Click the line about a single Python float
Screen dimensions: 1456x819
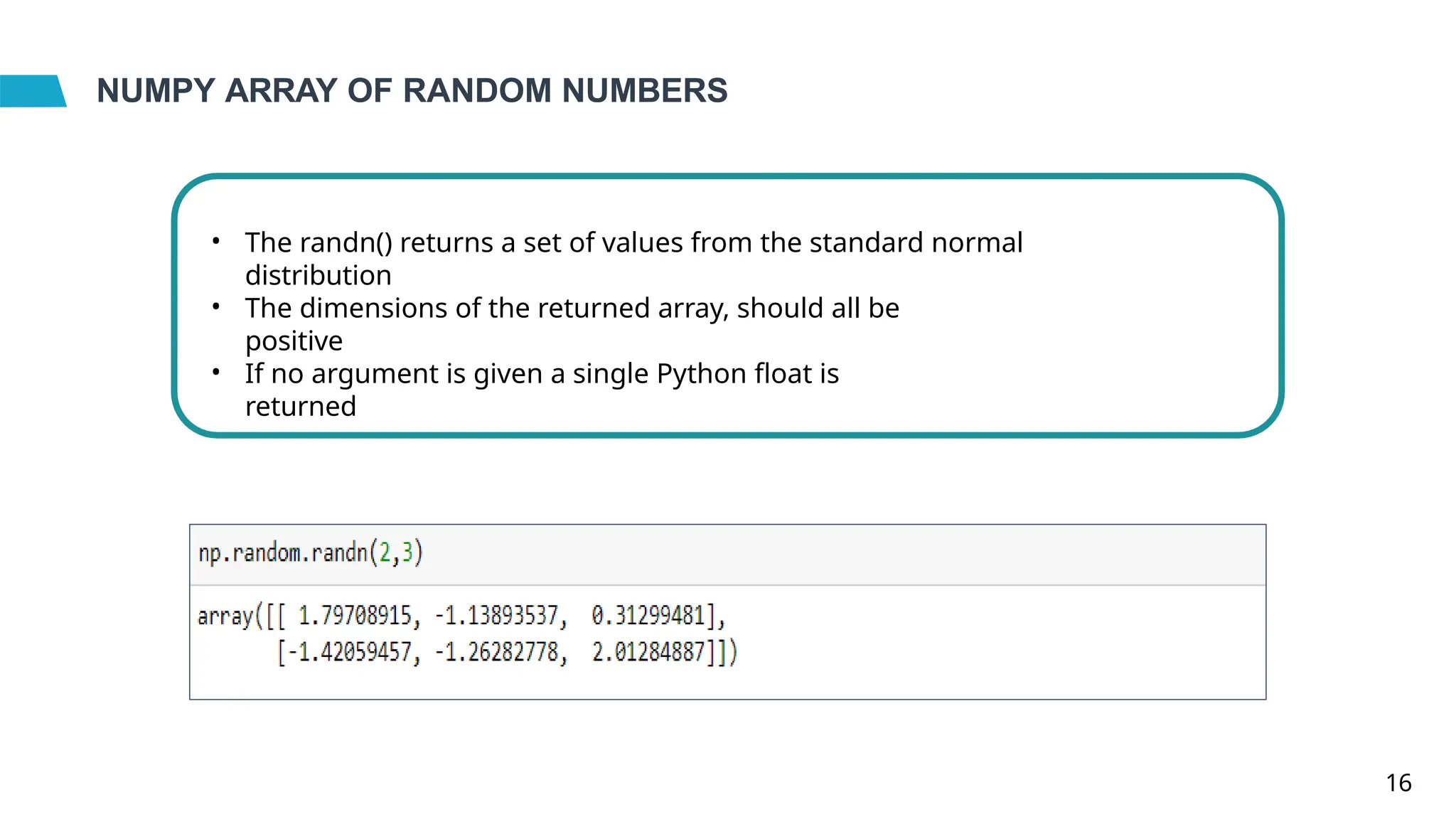pyautogui.click(x=542, y=374)
